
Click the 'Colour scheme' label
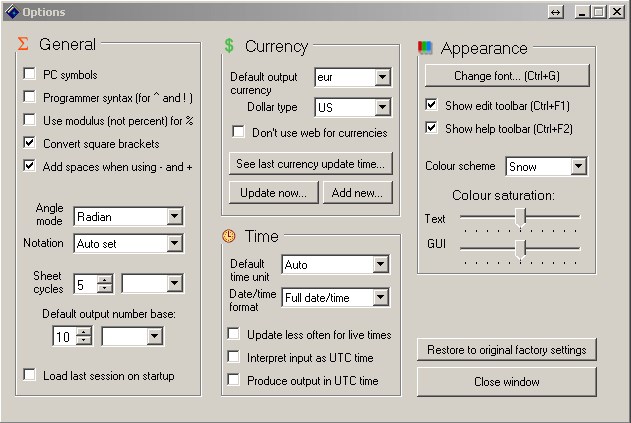(x=460, y=166)
